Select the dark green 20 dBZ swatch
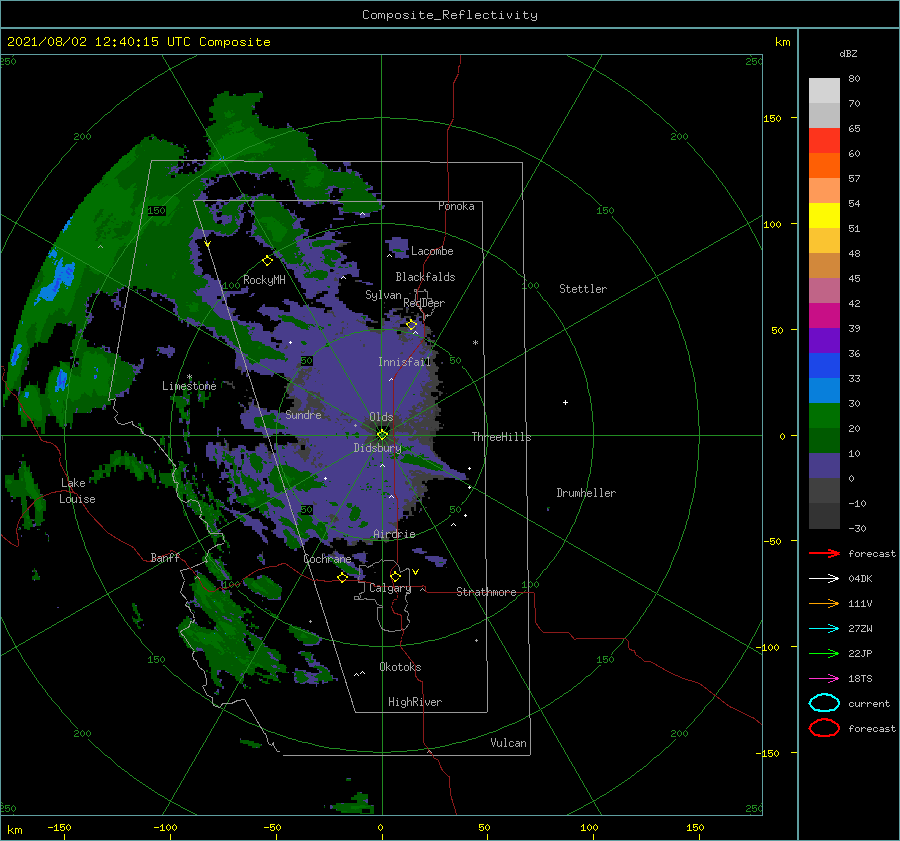Screen dimensions: 900x841 coord(824,440)
